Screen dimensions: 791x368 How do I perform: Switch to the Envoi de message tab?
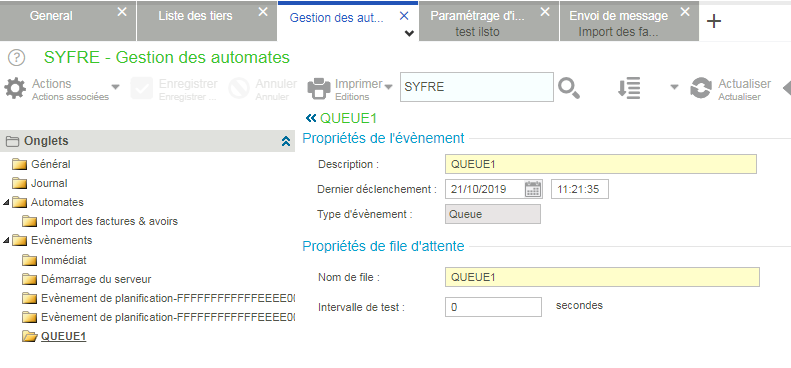click(x=618, y=16)
